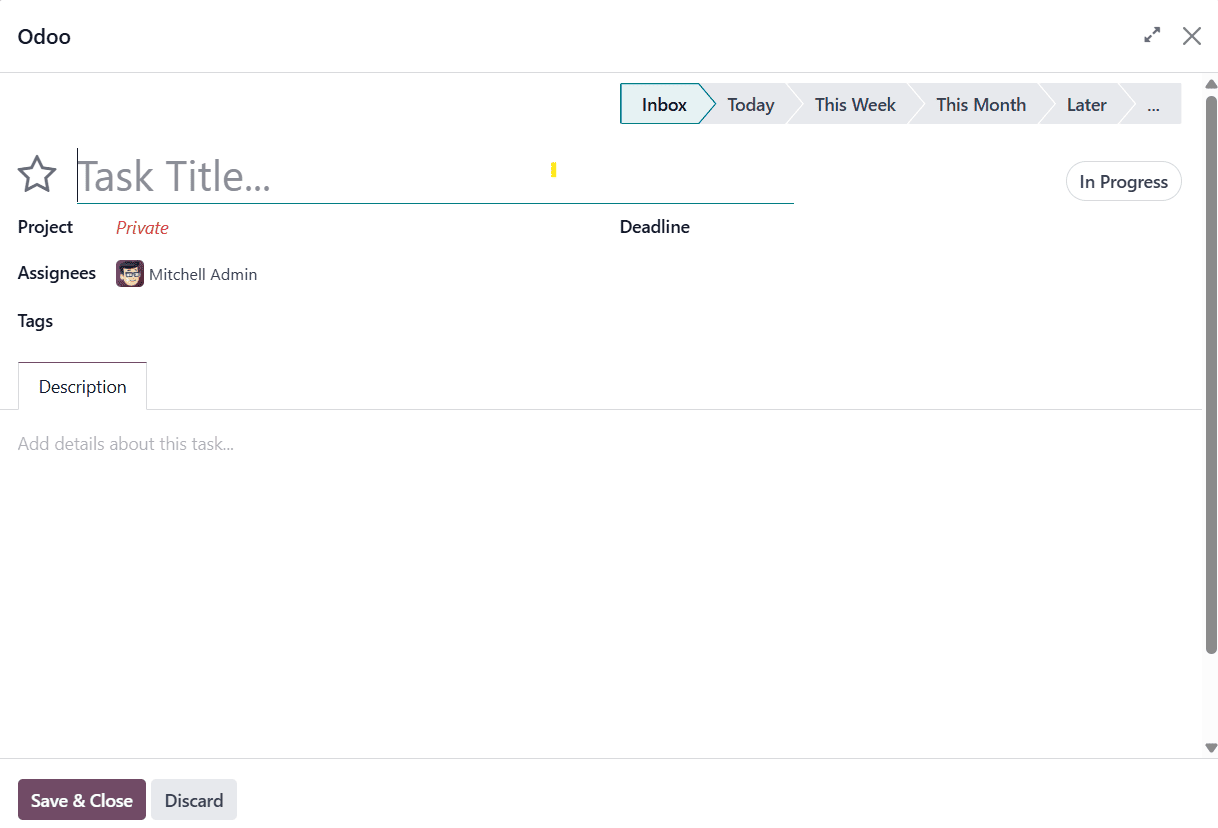
Task: Select the Inbox stage
Action: 664,104
